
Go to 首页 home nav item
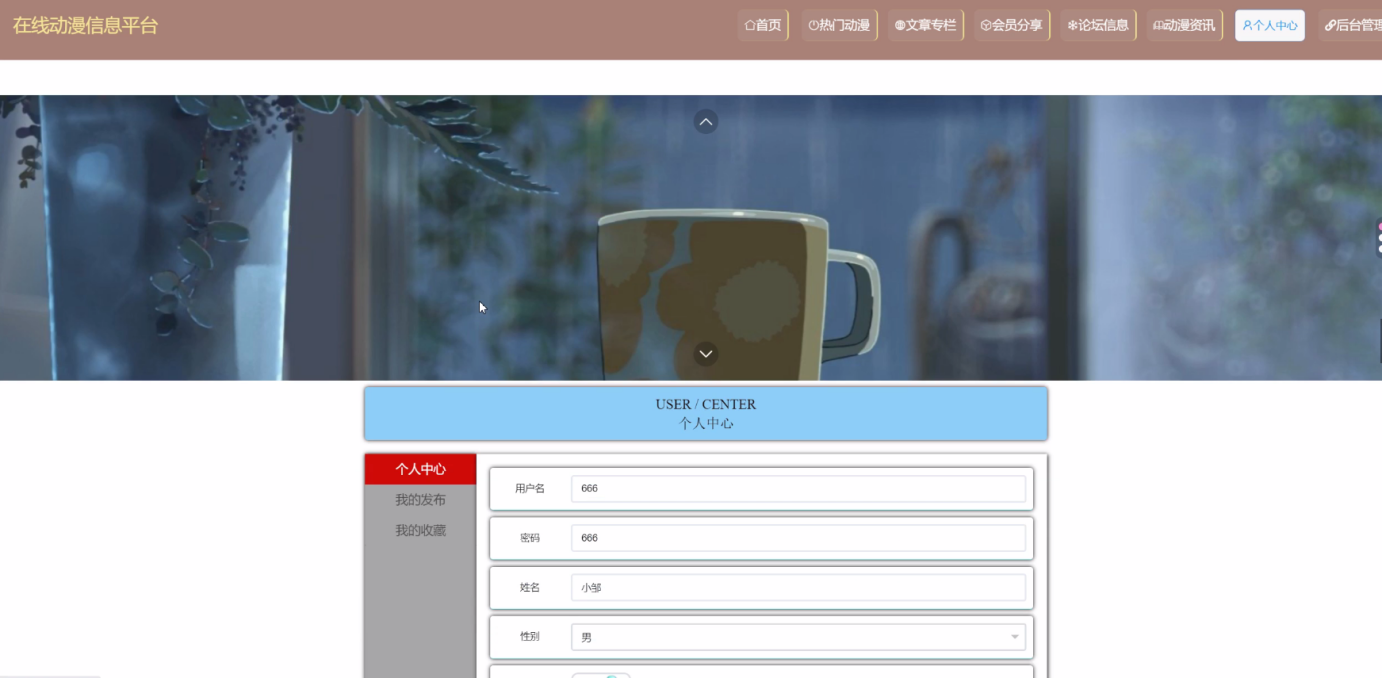(x=763, y=25)
